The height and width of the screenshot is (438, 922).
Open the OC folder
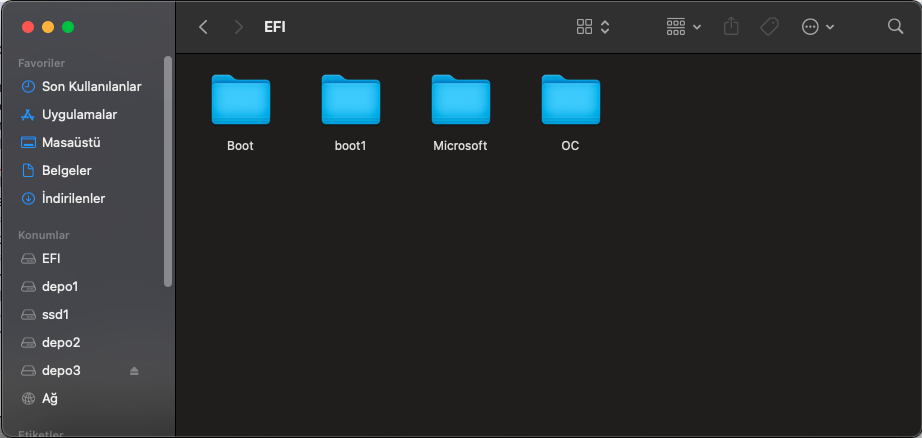click(x=570, y=101)
